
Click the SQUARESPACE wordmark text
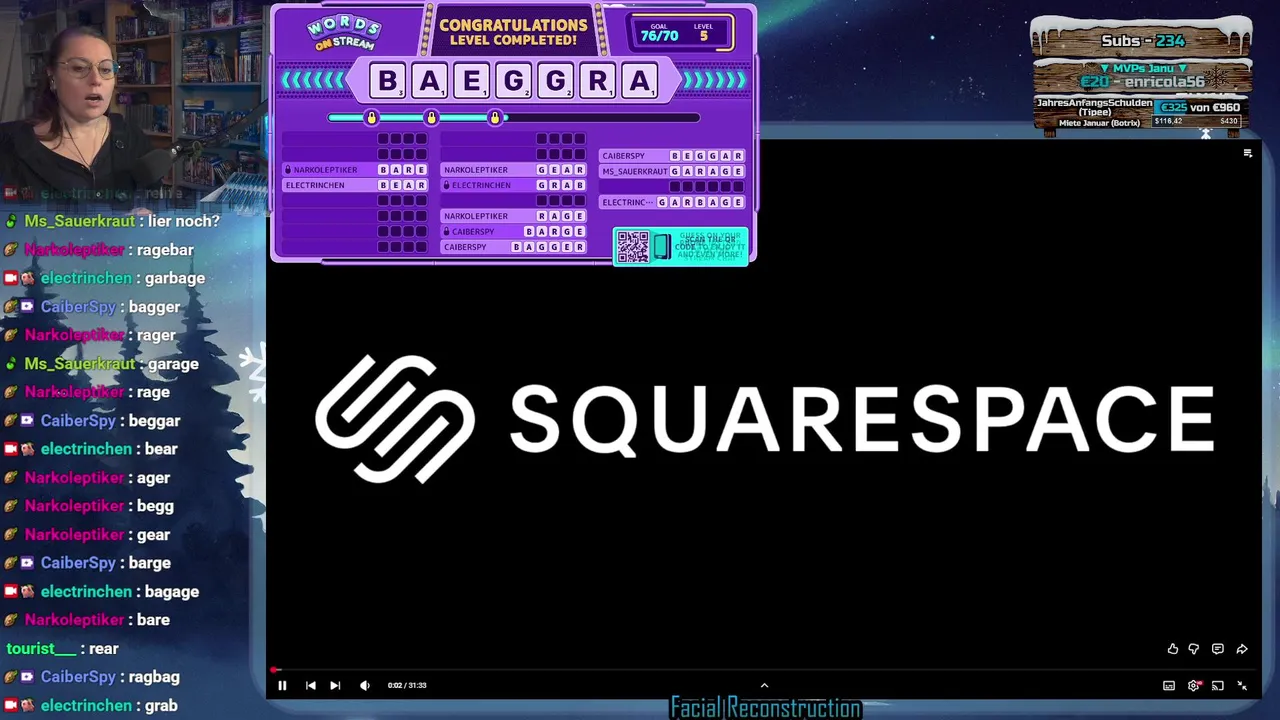[x=862, y=419]
